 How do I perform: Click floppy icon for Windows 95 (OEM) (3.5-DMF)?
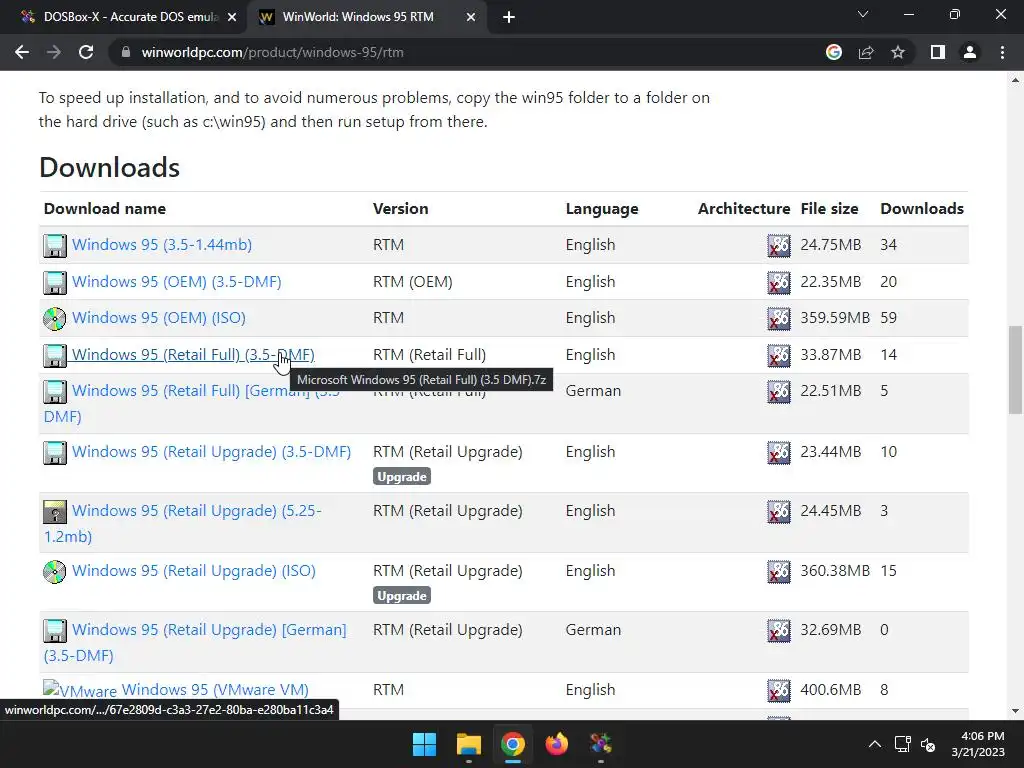[x=55, y=283]
